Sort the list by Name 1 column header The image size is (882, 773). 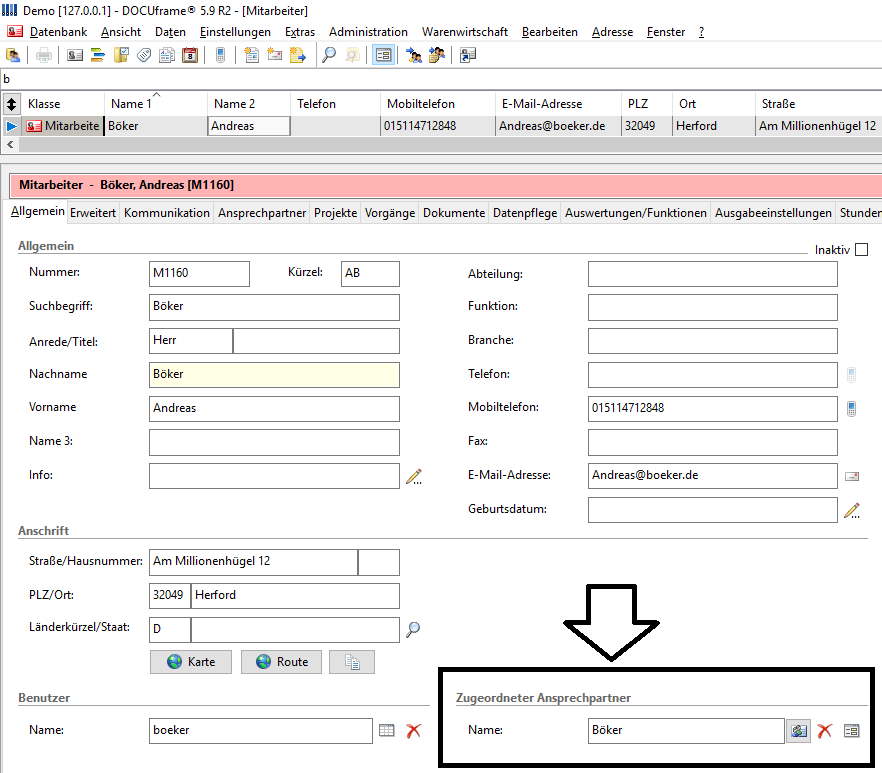(x=156, y=104)
